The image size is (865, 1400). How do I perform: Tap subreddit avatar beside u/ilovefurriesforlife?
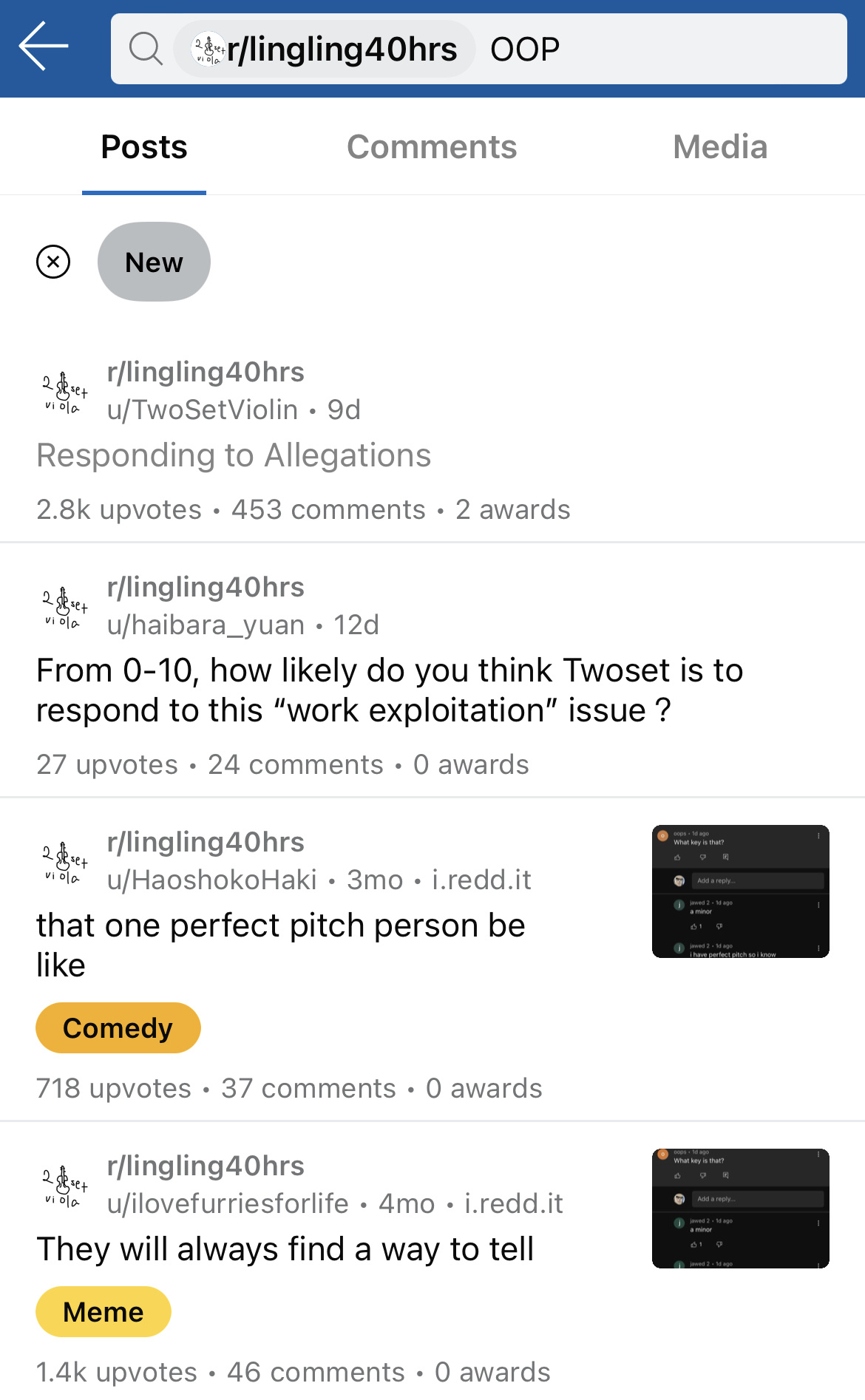pos(64,1186)
